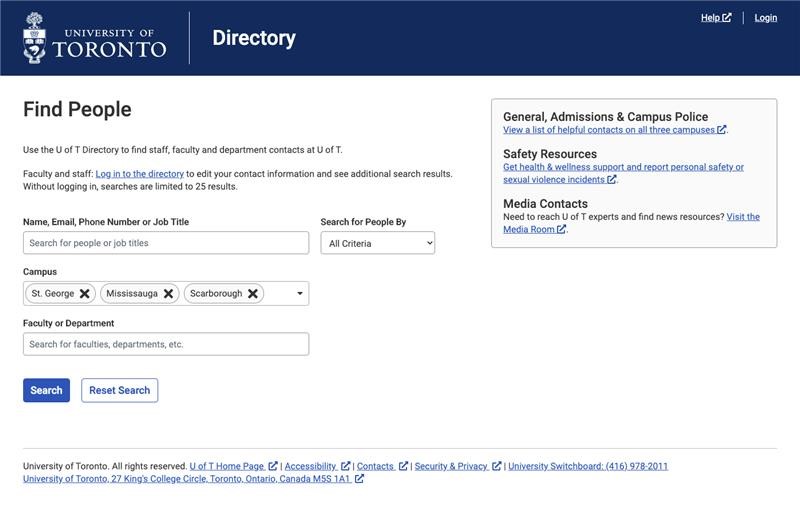This screenshot has width=800, height=508.
Task: Remove the St. George campus tag
Action: pyautogui.click(x=85, y=294)
